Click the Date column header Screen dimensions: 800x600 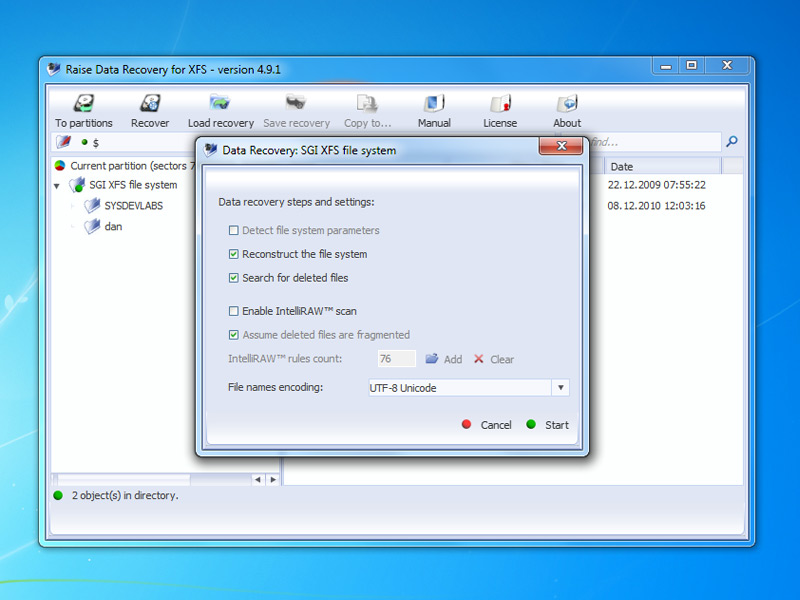tap(663, 166)
